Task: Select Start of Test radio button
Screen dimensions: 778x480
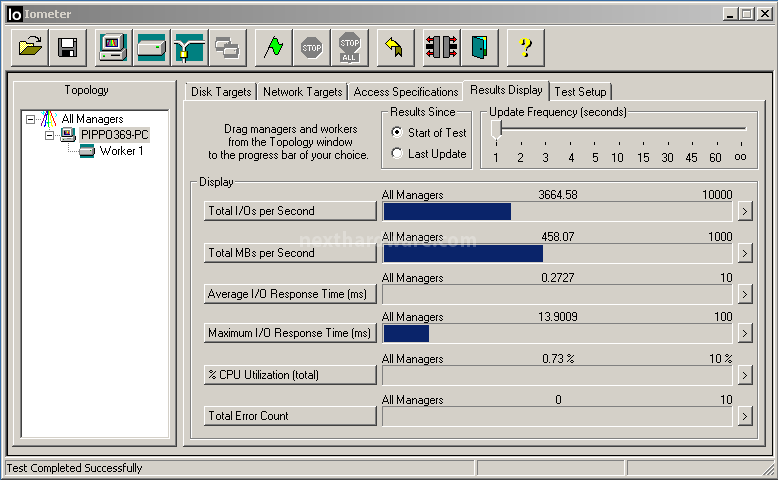Action: 396,132
